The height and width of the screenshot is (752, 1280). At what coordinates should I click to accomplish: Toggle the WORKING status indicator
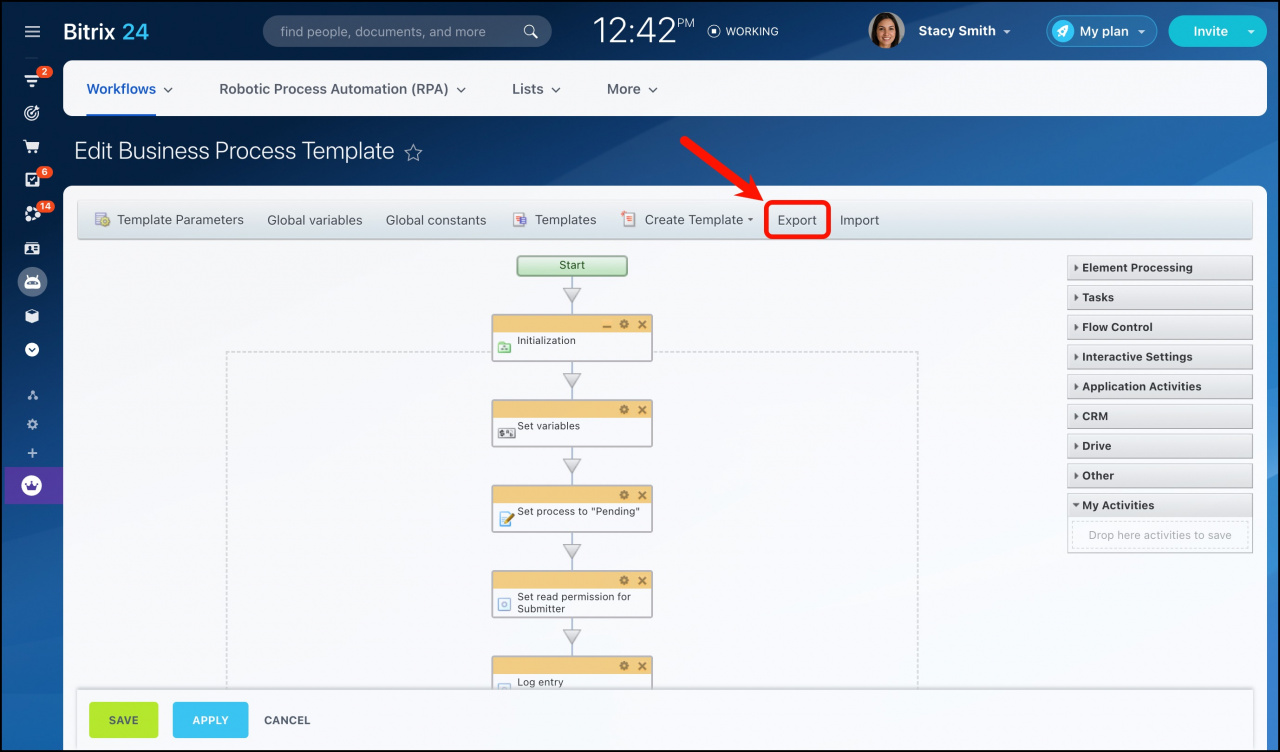tap(743, 32)
